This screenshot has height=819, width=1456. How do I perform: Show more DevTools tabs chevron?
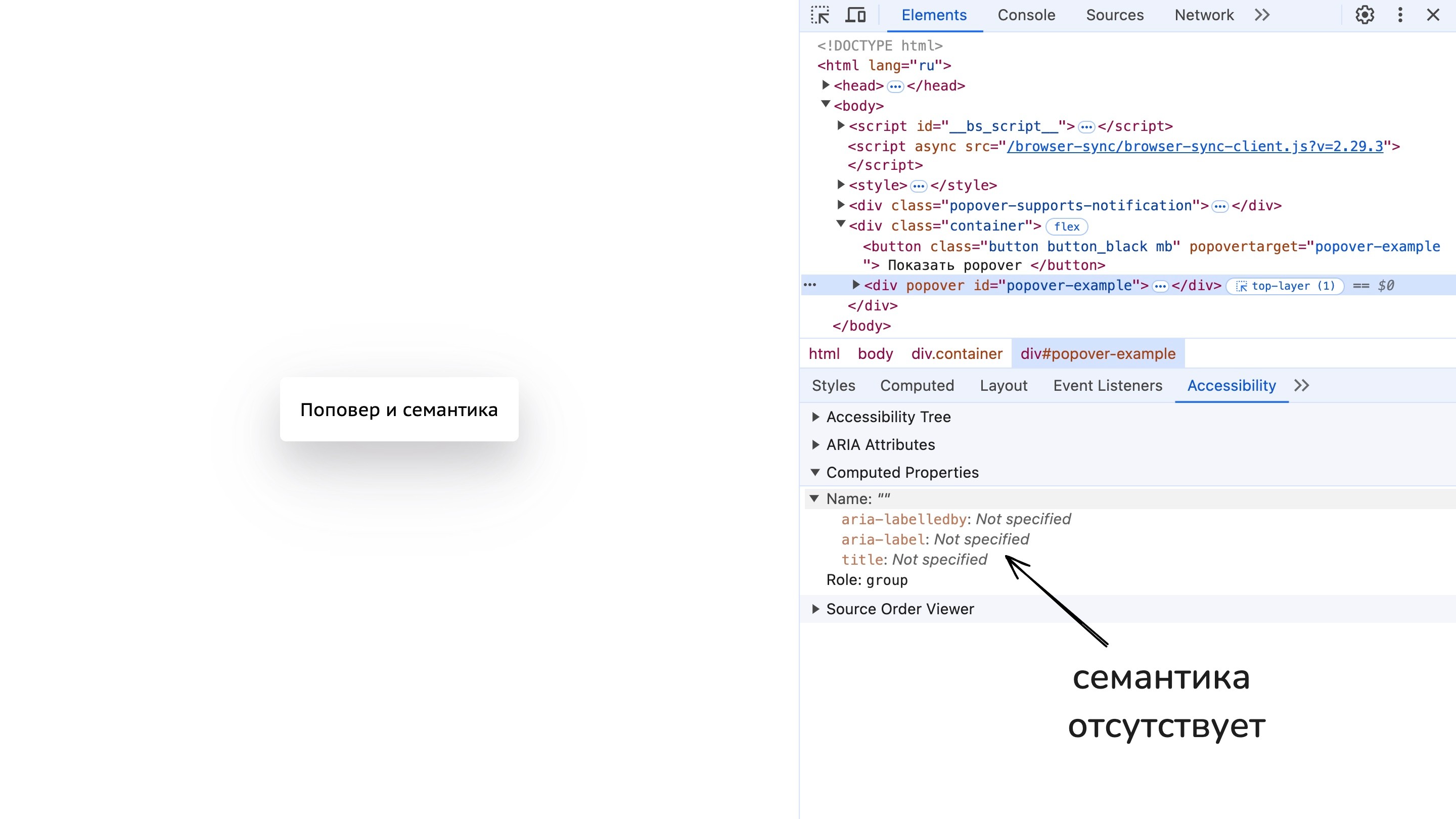(x=1262, y=15)
